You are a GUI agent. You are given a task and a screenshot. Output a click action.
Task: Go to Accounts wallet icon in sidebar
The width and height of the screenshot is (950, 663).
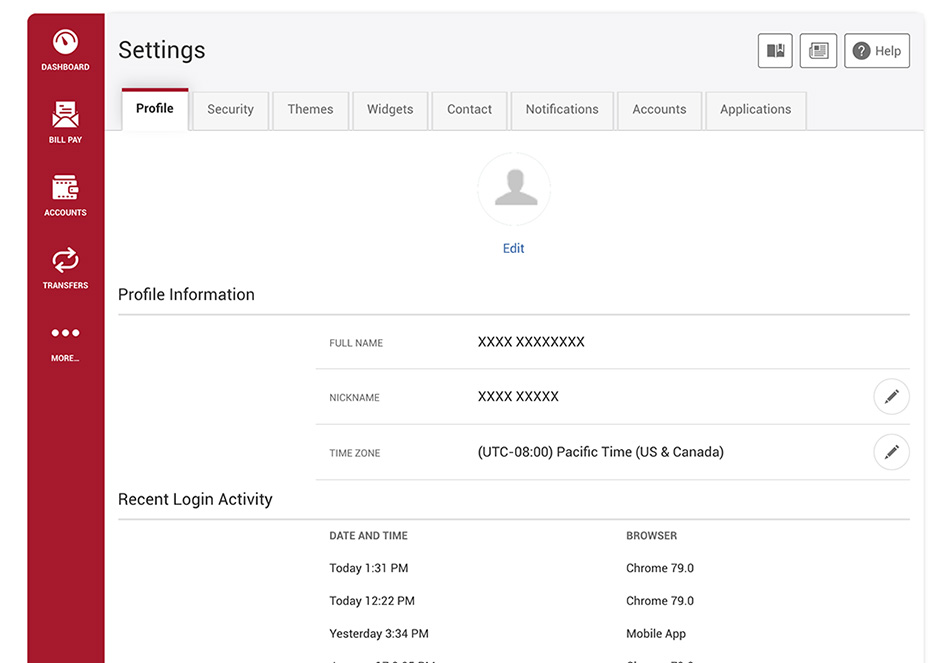point(65,187)
